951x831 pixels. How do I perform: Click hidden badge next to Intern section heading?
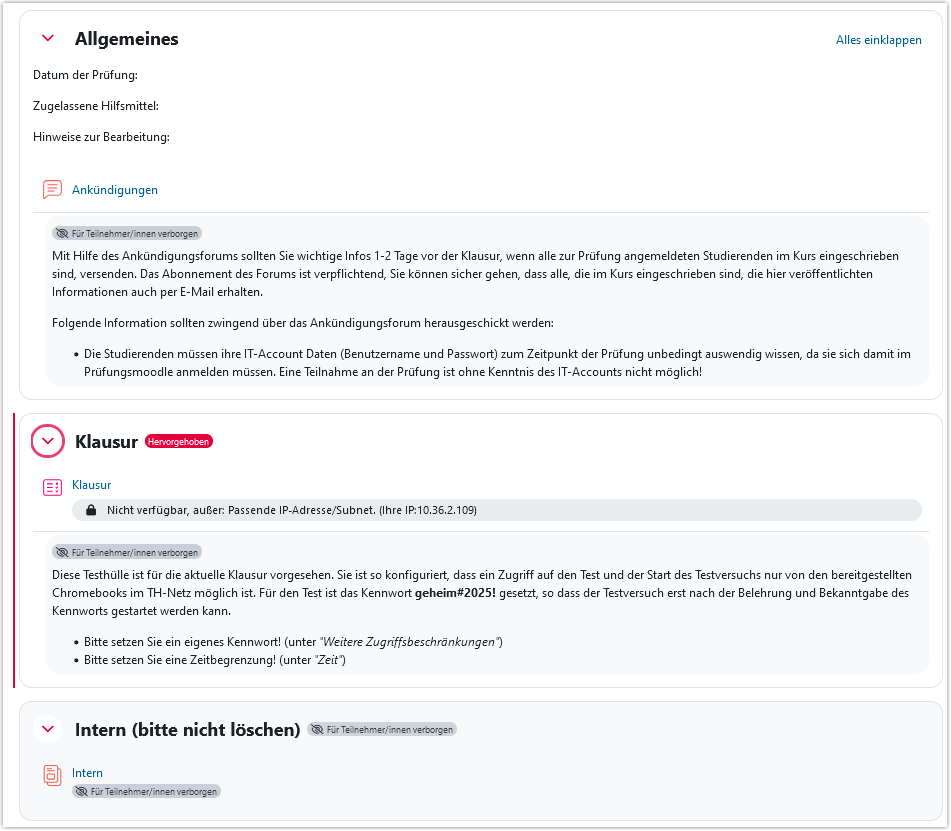382,730
